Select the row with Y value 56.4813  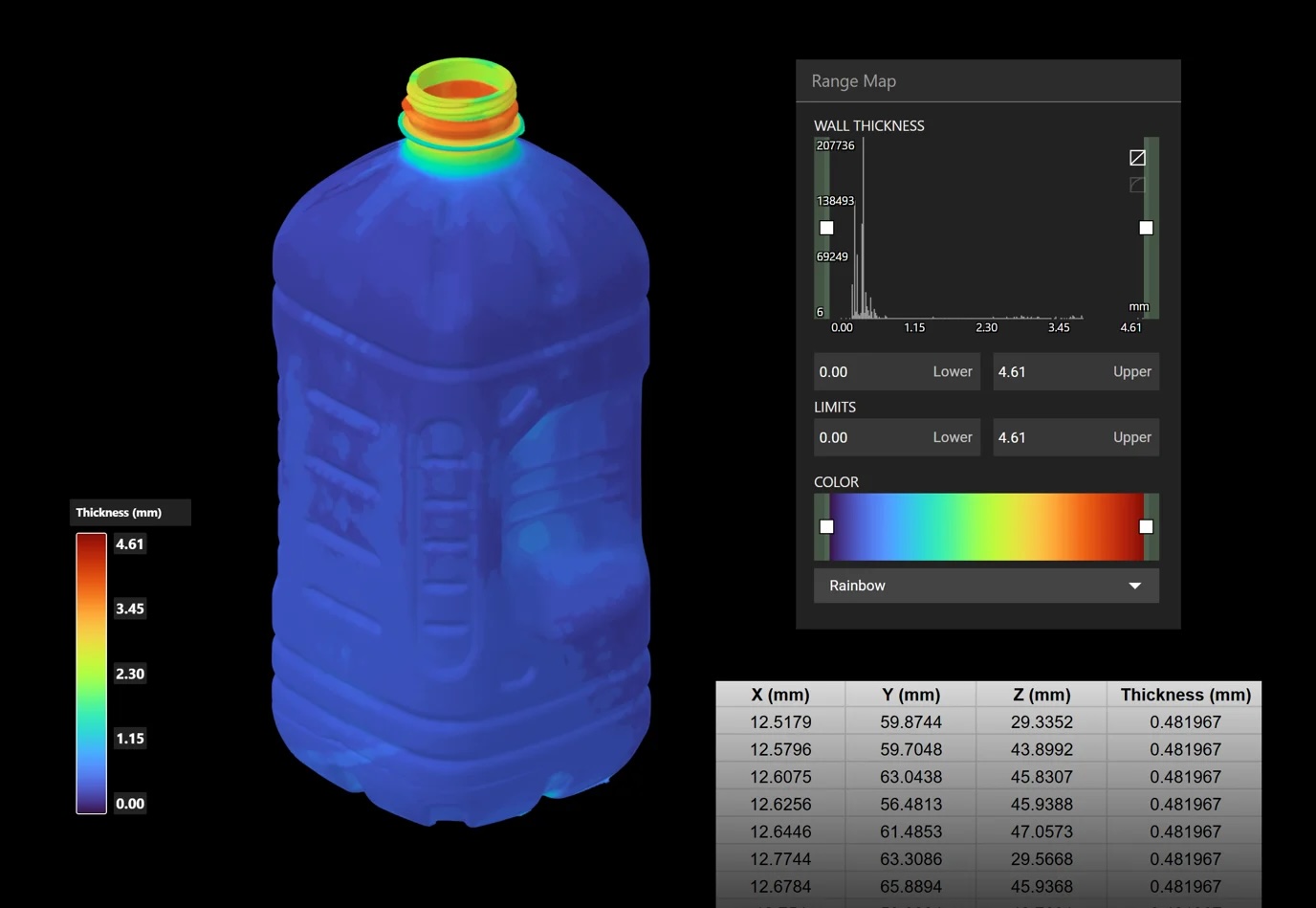[989, 805]
